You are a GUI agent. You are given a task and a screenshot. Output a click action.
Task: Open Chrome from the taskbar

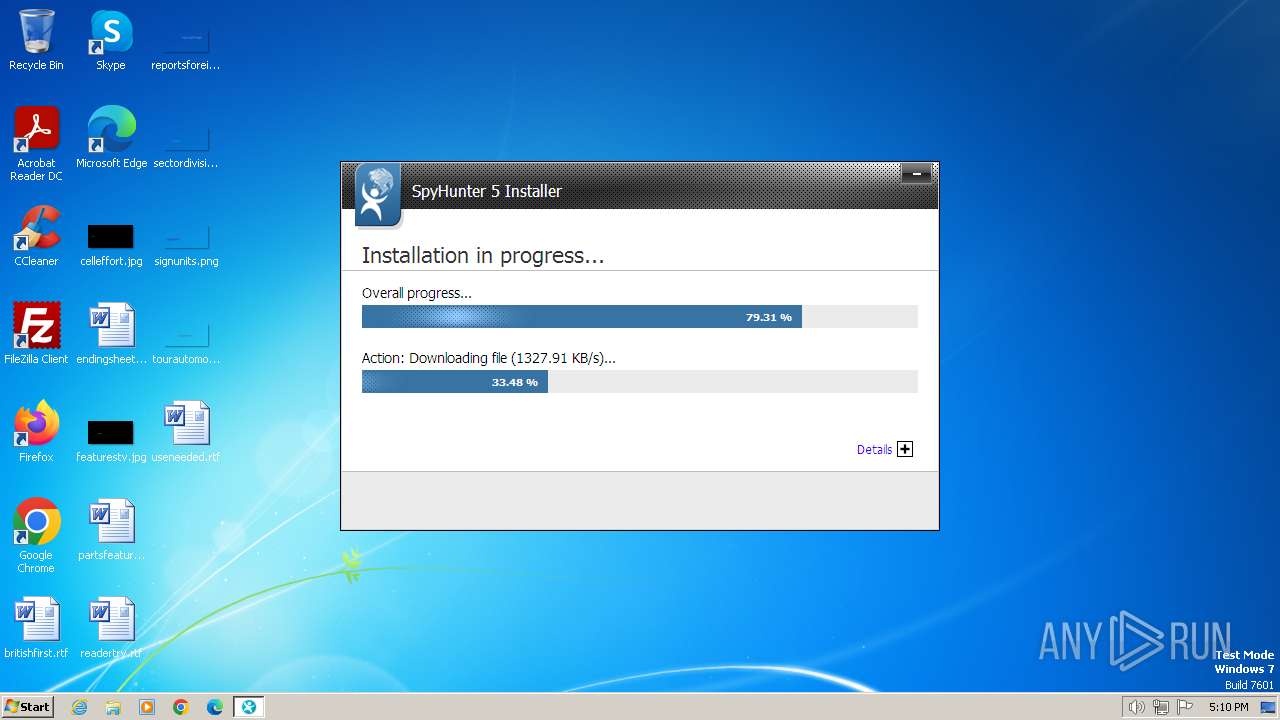[181, 707]
